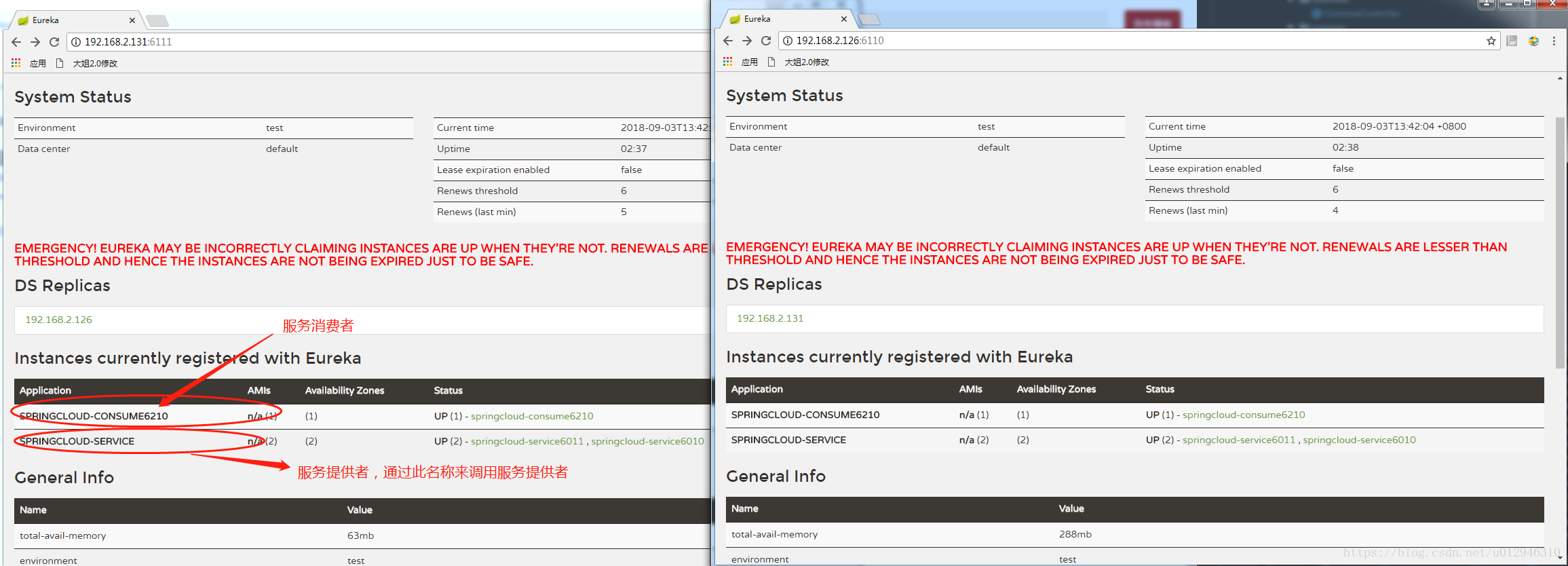Reload page in left browser window

(54, 42)
